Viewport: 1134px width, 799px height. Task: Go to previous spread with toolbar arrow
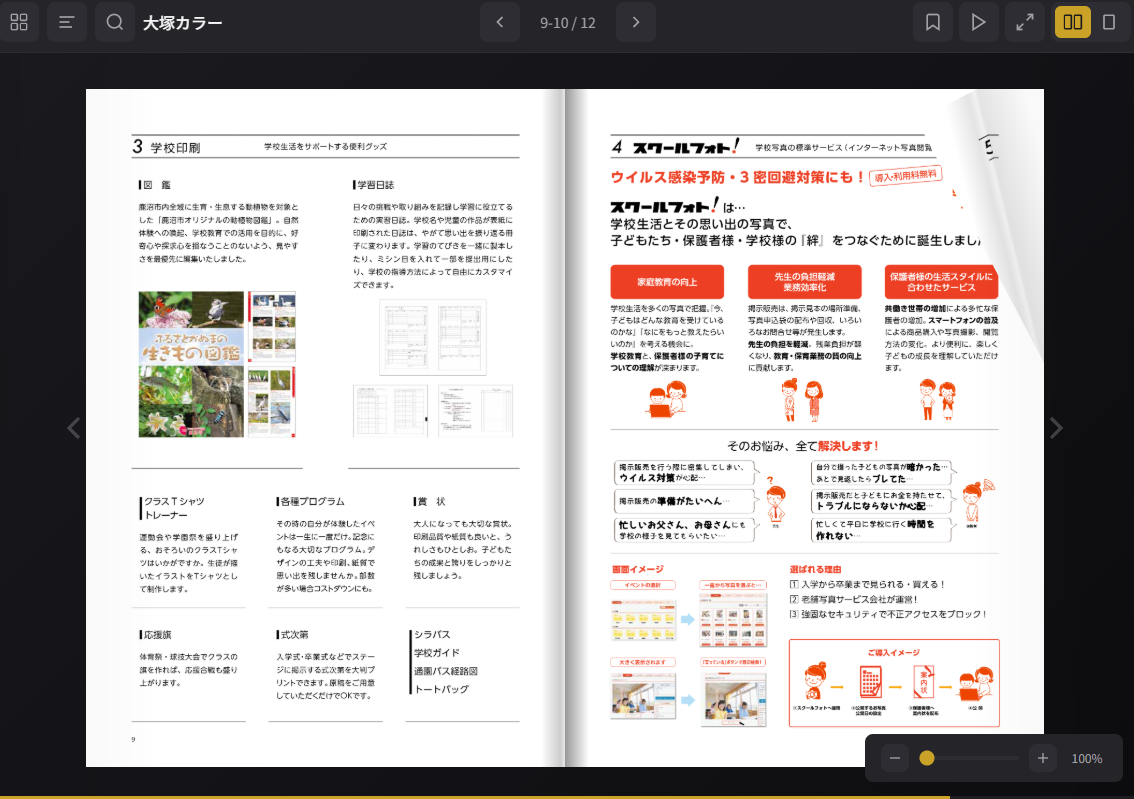[x=499, y=21]
